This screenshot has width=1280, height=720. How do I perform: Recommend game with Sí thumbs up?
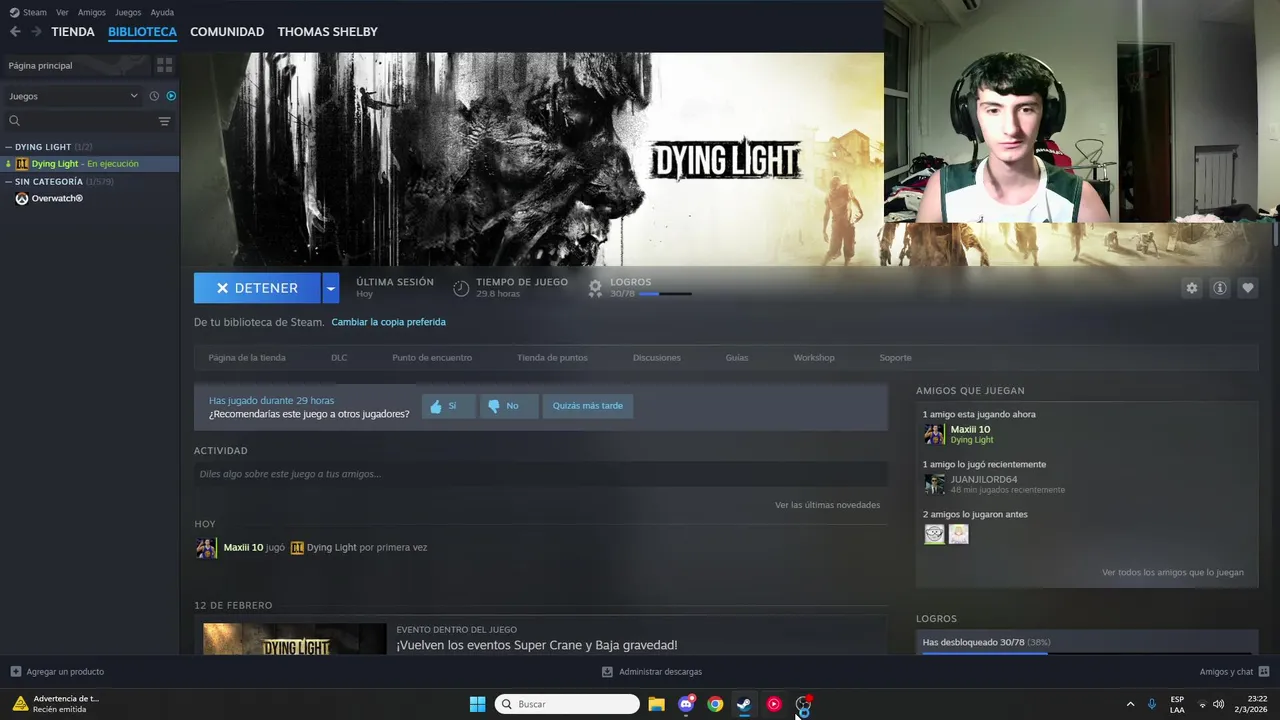448,406
